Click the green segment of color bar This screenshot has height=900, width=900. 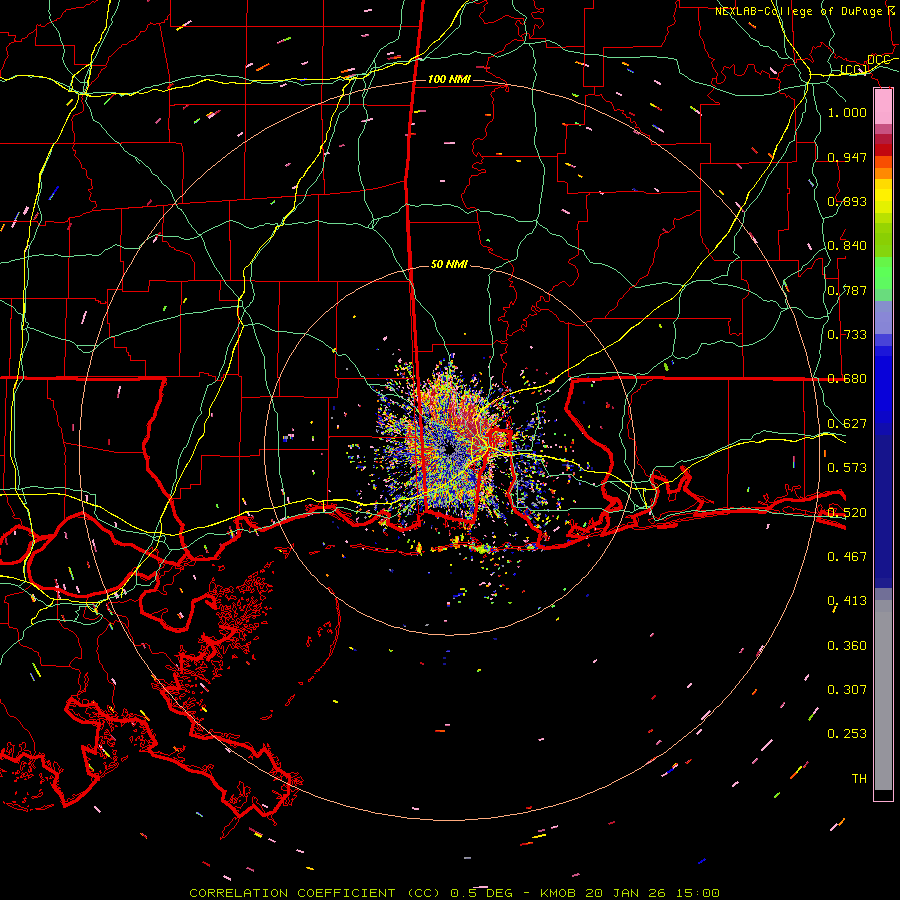[883, 273]
